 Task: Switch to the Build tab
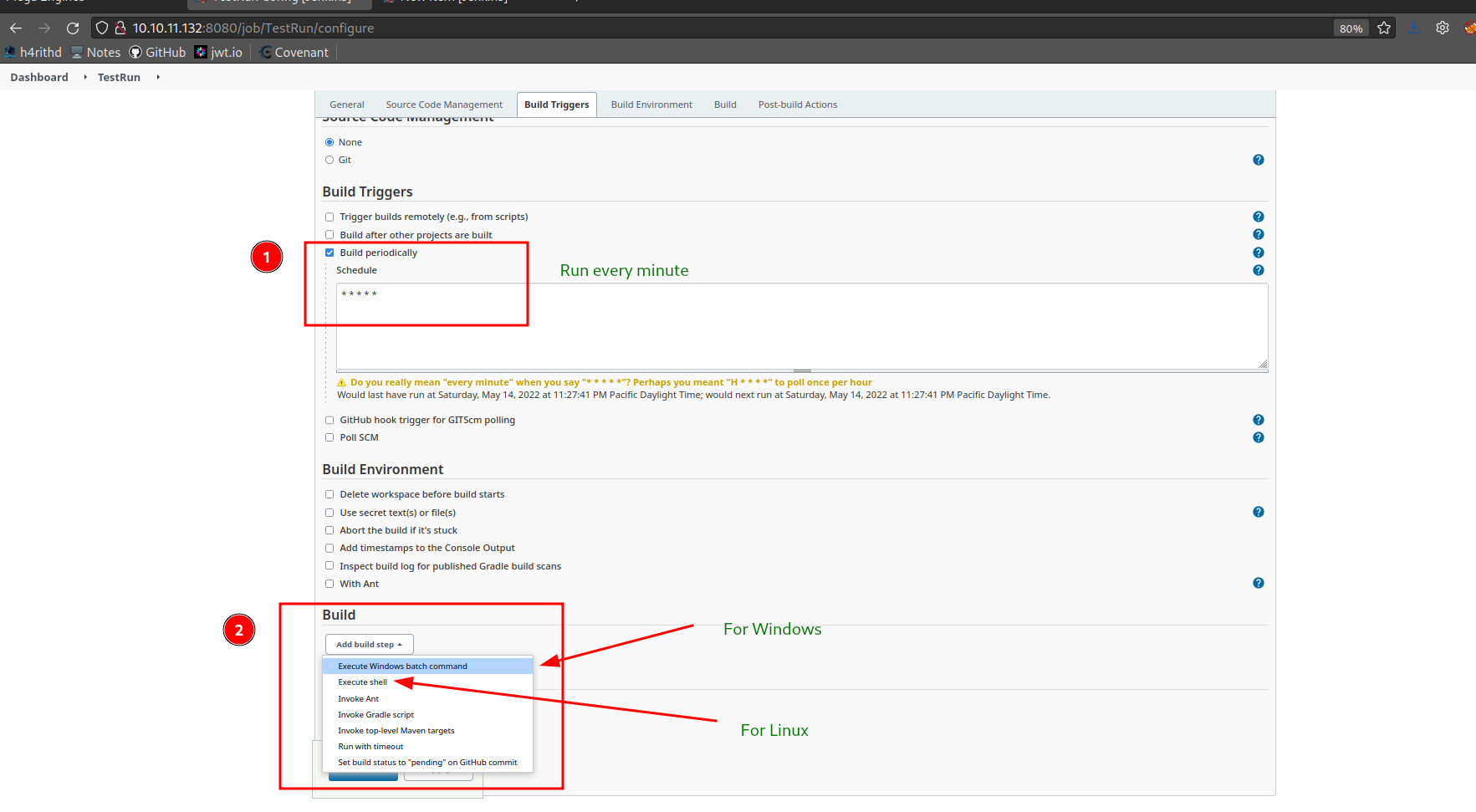[725, 105]
